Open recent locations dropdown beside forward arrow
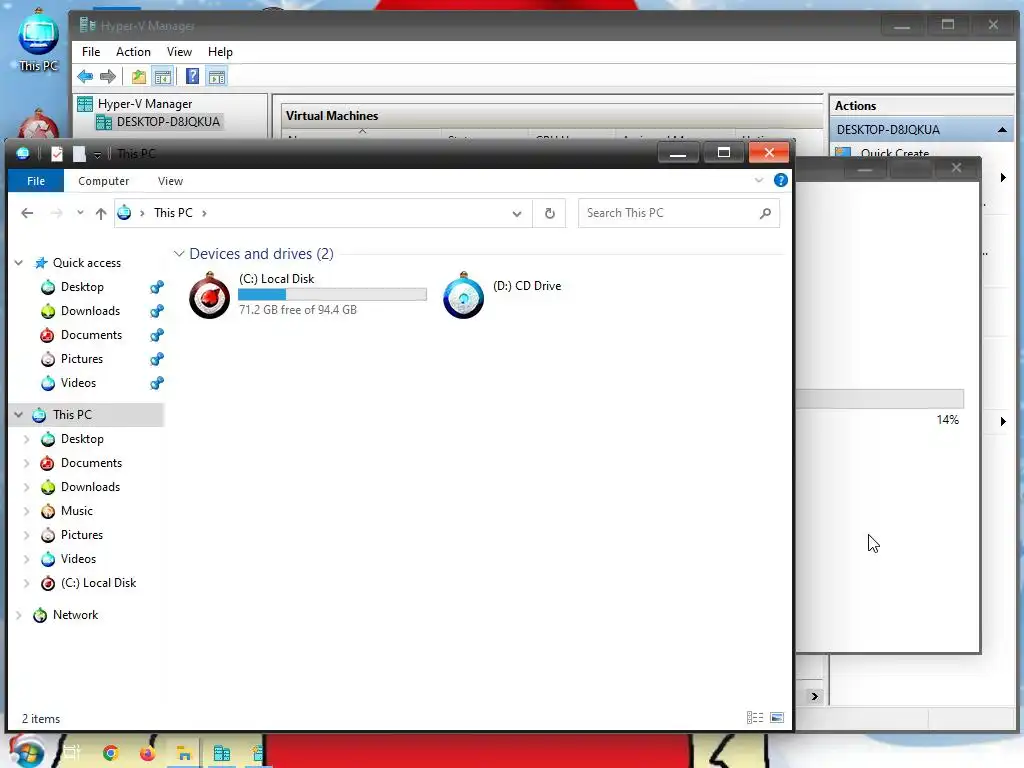The image size is (1024, 768). tap(80, 213)
